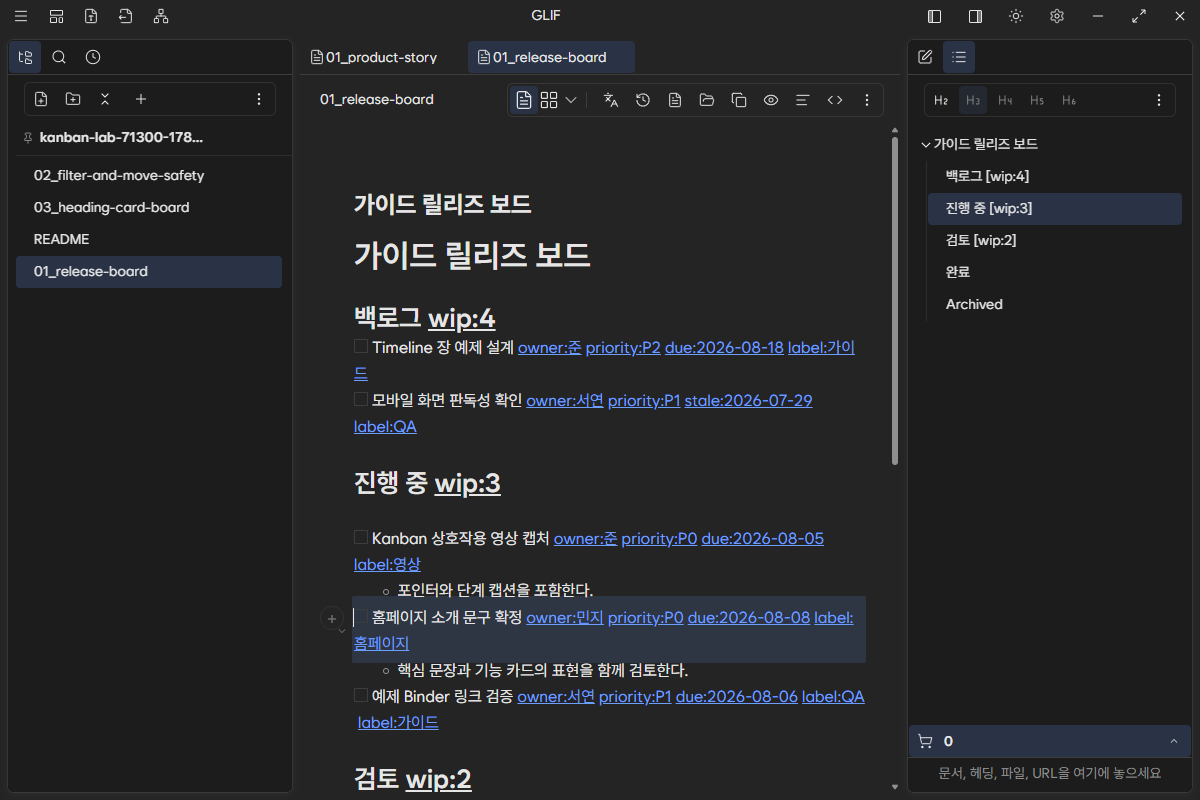Check the 모바일 화면 판독성 확인 task
The height and width of the screenshot is (800, 1200).
[361, 399]
